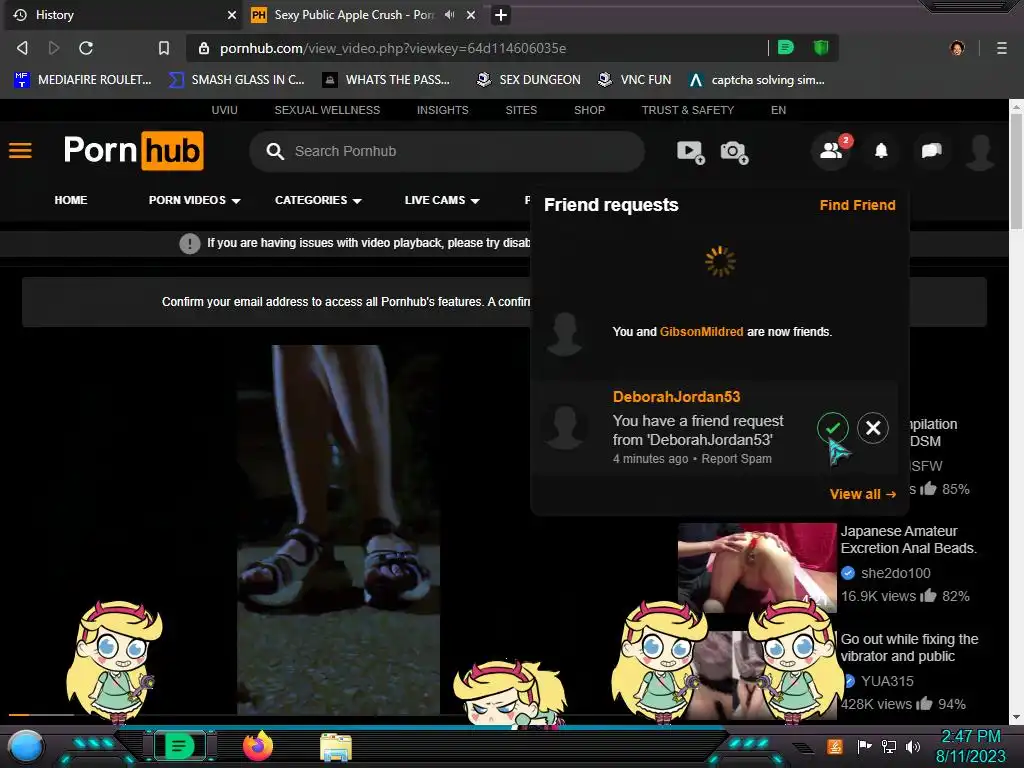Open VNC FUN bookmark
The width and height of the screenshot is (1024, 768).
(635, 80)
